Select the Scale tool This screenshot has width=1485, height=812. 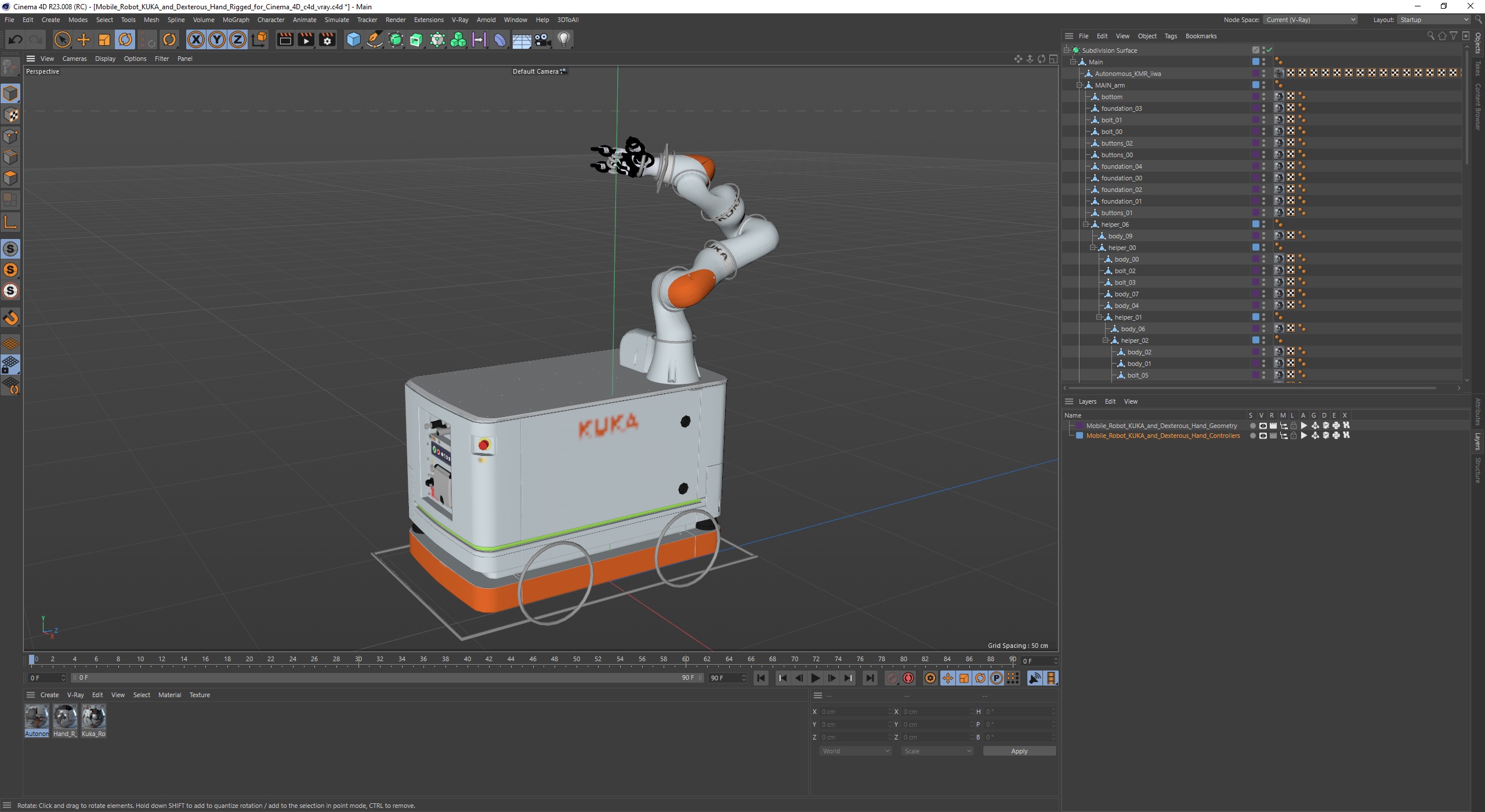(104, 39)
